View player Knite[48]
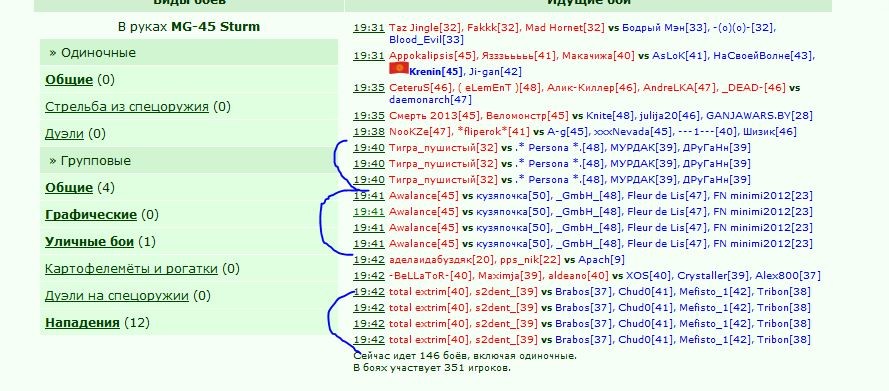The width and height of the screenshot is (889, 391). point(610,116)
